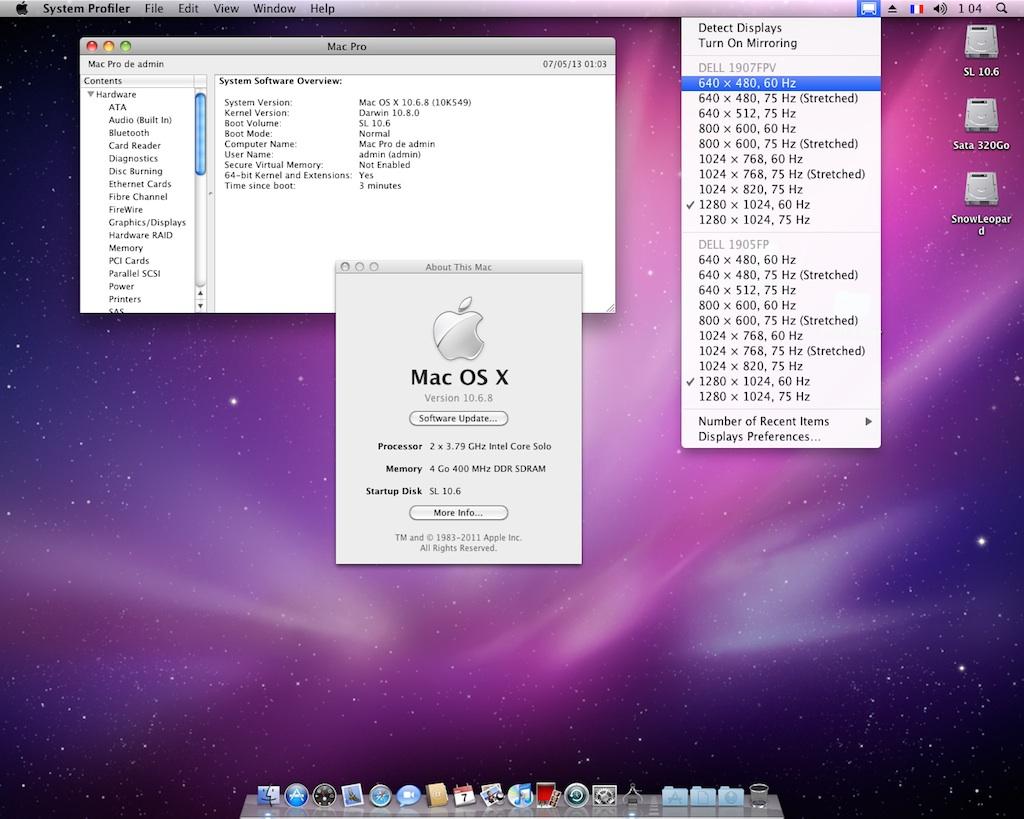Click the More Info… button
Image resolution: width=1024 pixels, height=819 pixels.
click(458, 513)
